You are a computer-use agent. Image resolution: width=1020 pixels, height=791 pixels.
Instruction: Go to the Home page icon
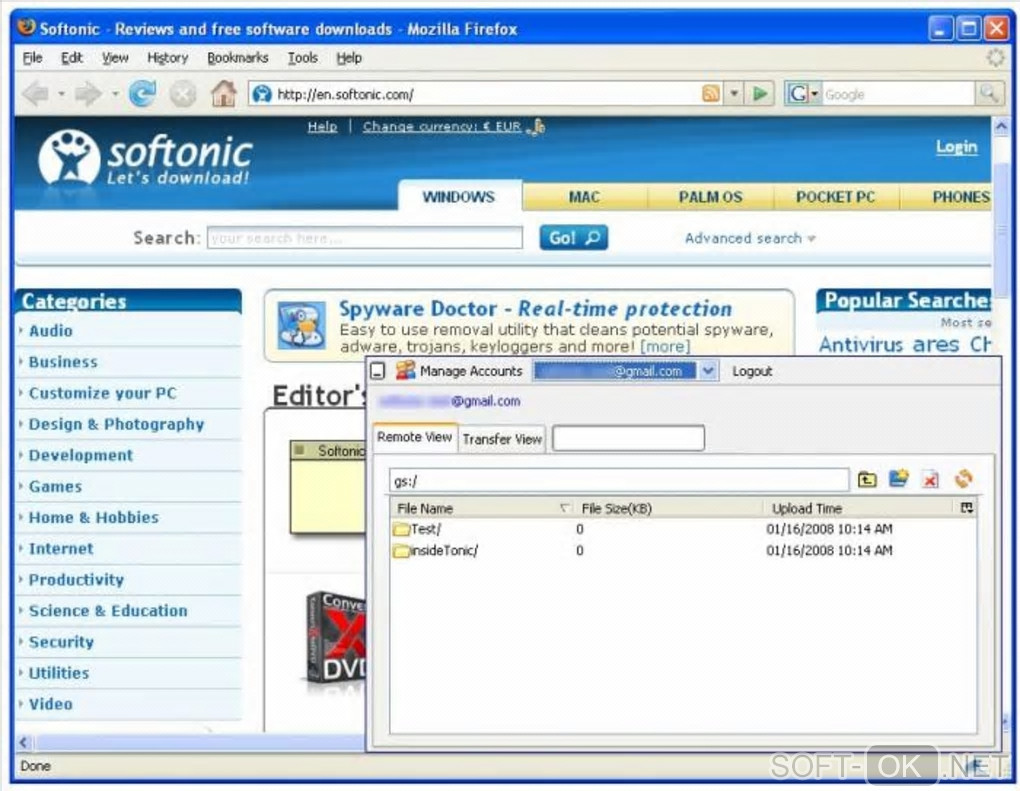click(x=223, y=94)
